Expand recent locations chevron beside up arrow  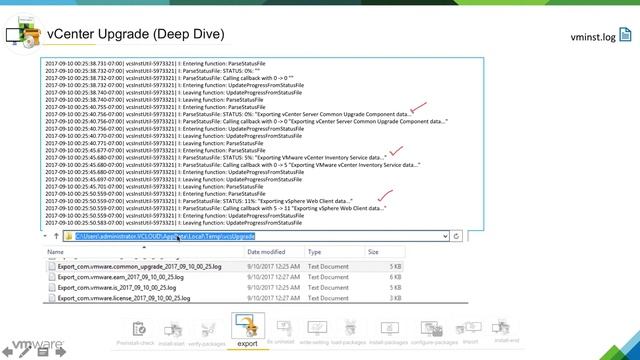click(x=45, y=236)
